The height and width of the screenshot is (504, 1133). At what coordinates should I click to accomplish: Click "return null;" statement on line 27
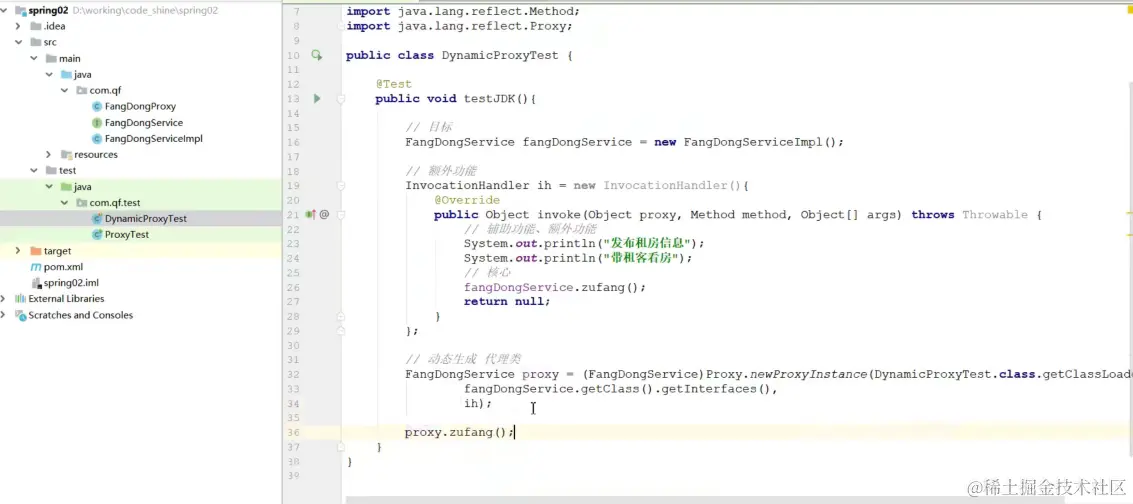pos(507,302)
